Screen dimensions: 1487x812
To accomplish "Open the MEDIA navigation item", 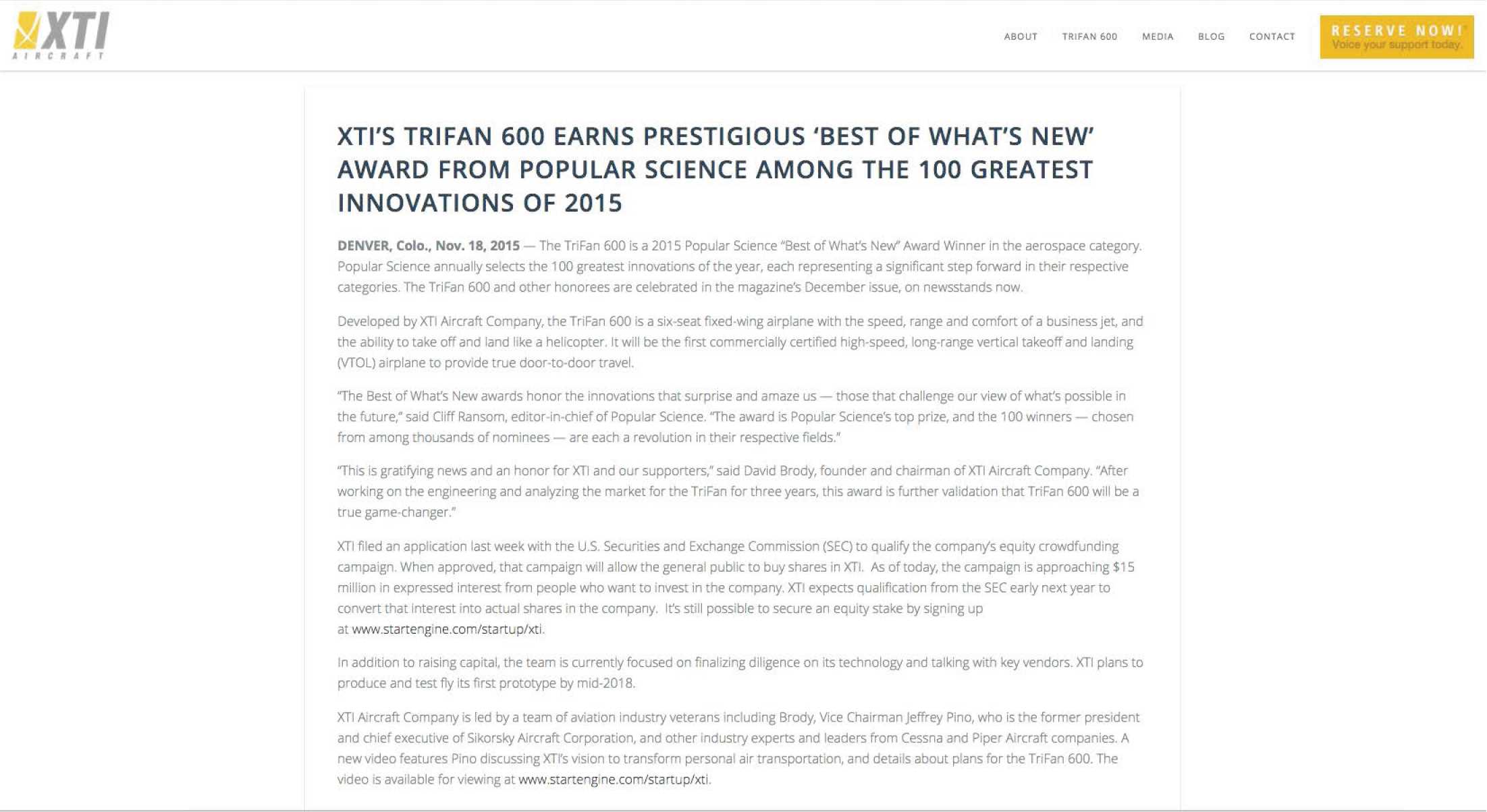I will (1157, 36).
